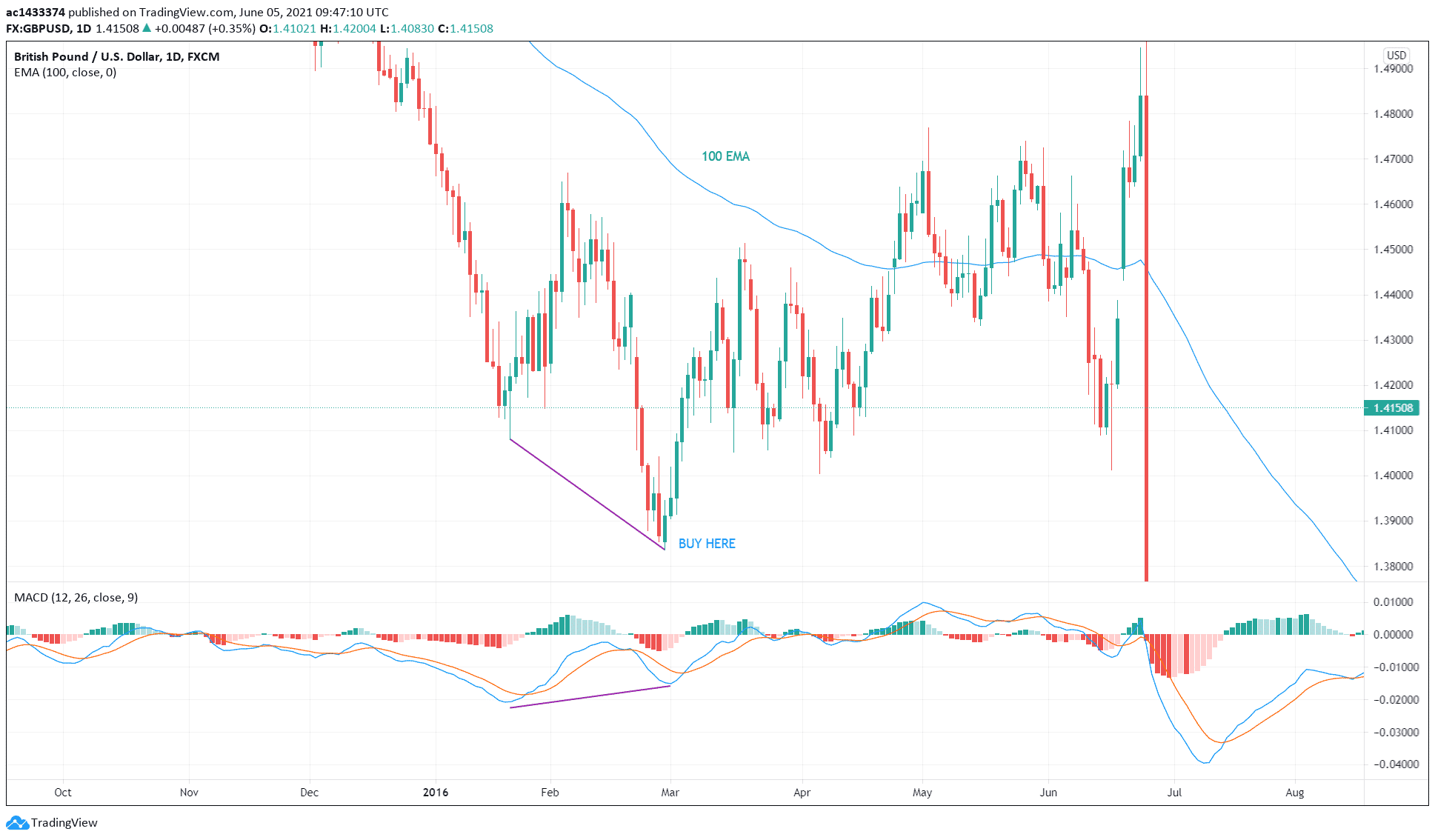Viewport: 1435px width, 840px height.
Task: Click the 0.01000 MACD axis label
Action: (1394, 601)
